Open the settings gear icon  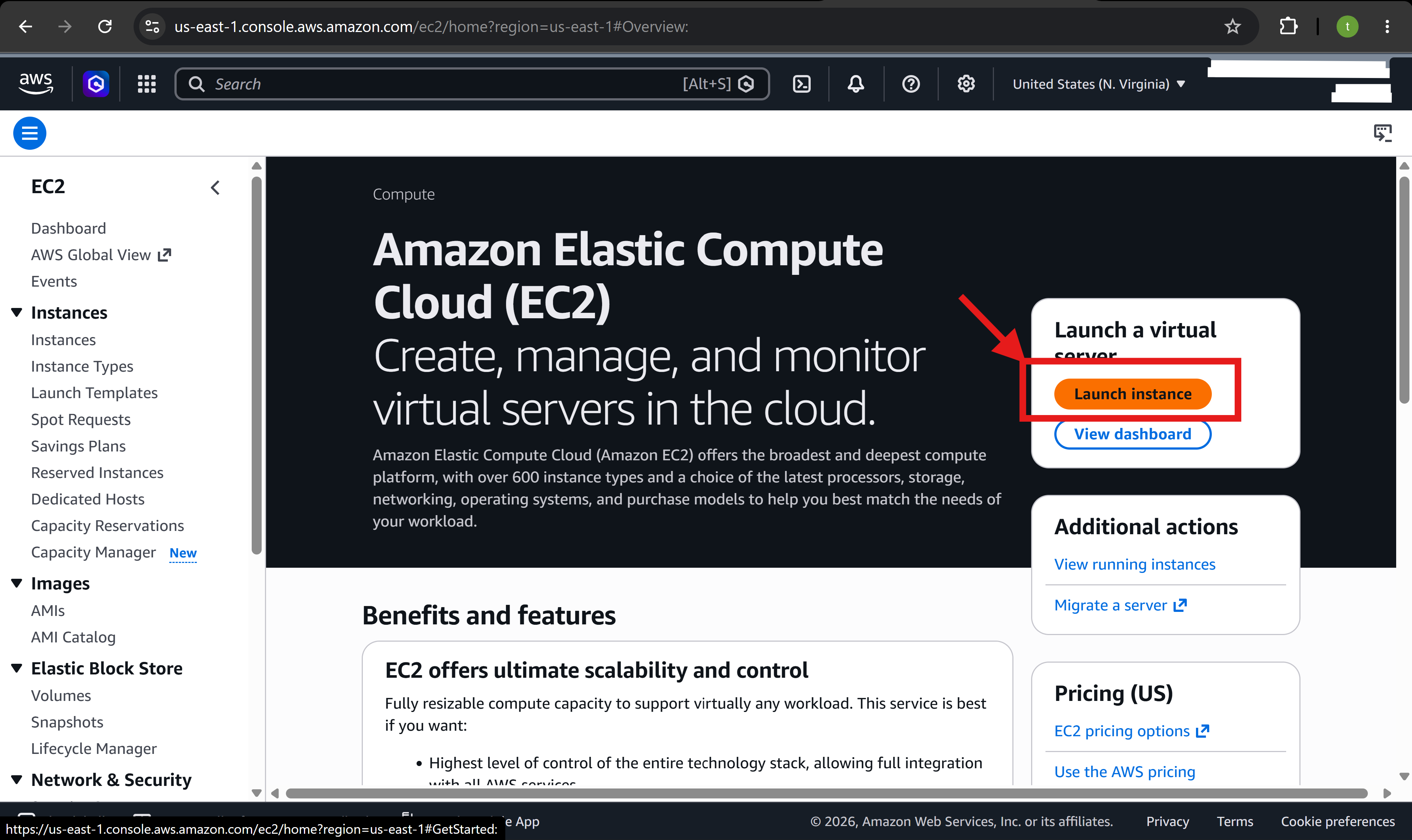pos(966,84)
